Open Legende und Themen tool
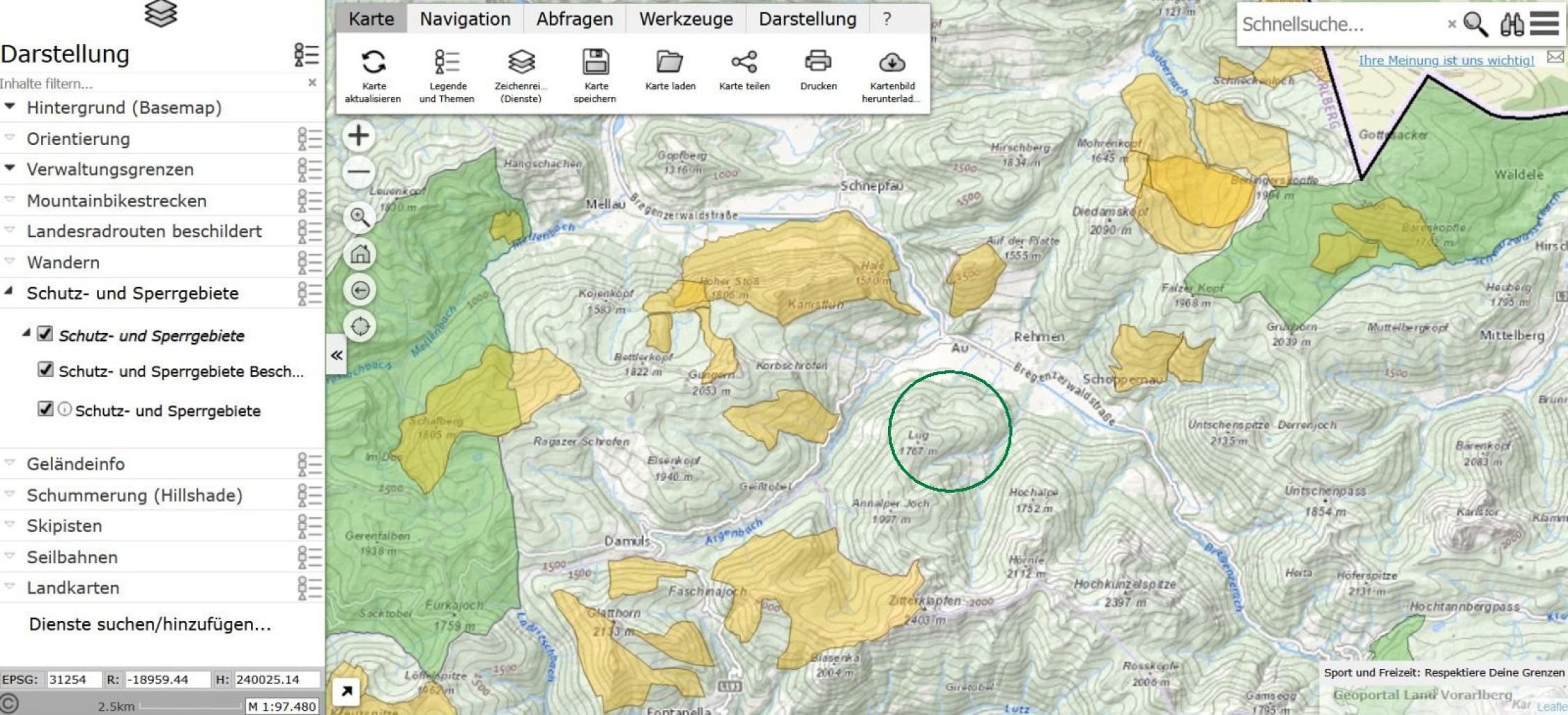This screenshot has height=715, width=1568. [x=447, y=63]
